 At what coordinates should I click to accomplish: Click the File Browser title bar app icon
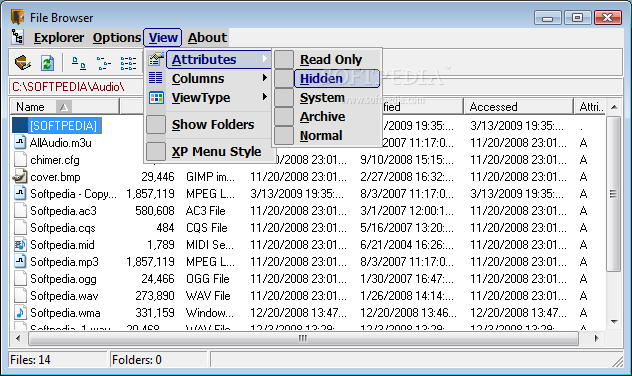18,17
